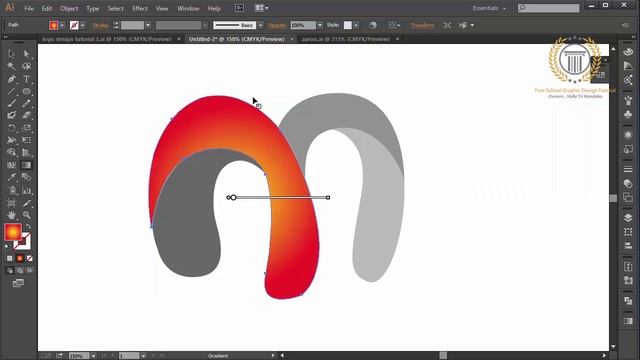This screenshot has height=360, width=640.
Task: Open zoom level dropdown in status bar
Action: point(93,356)
